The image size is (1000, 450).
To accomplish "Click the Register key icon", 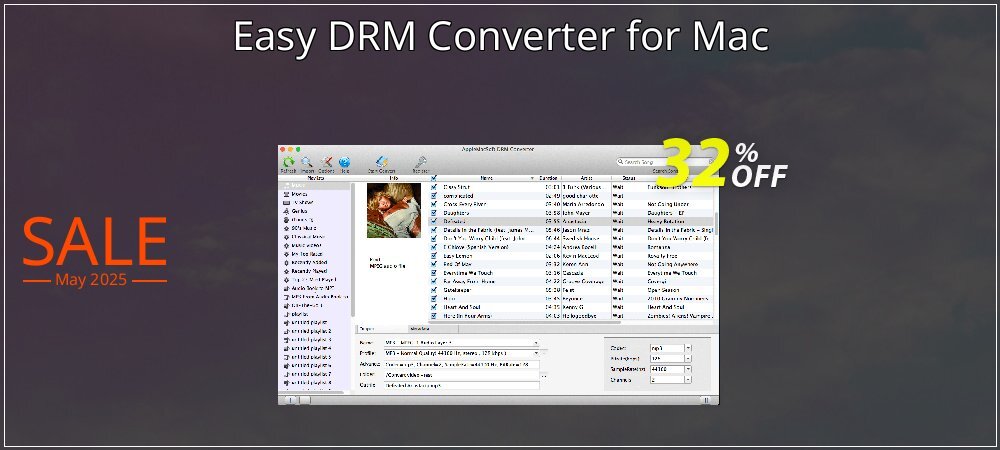I will 420,163.
